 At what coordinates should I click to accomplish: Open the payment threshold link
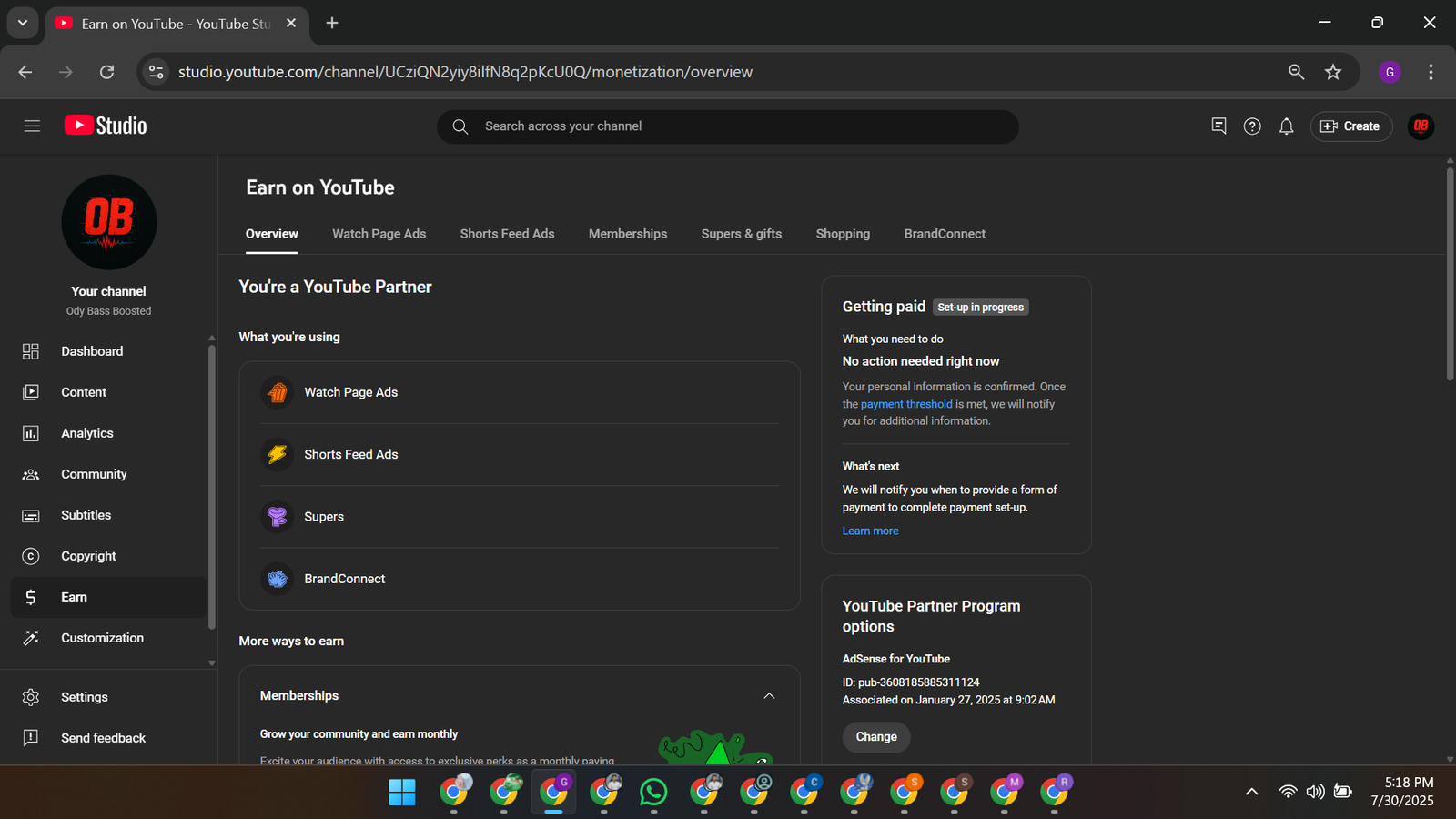906,404
